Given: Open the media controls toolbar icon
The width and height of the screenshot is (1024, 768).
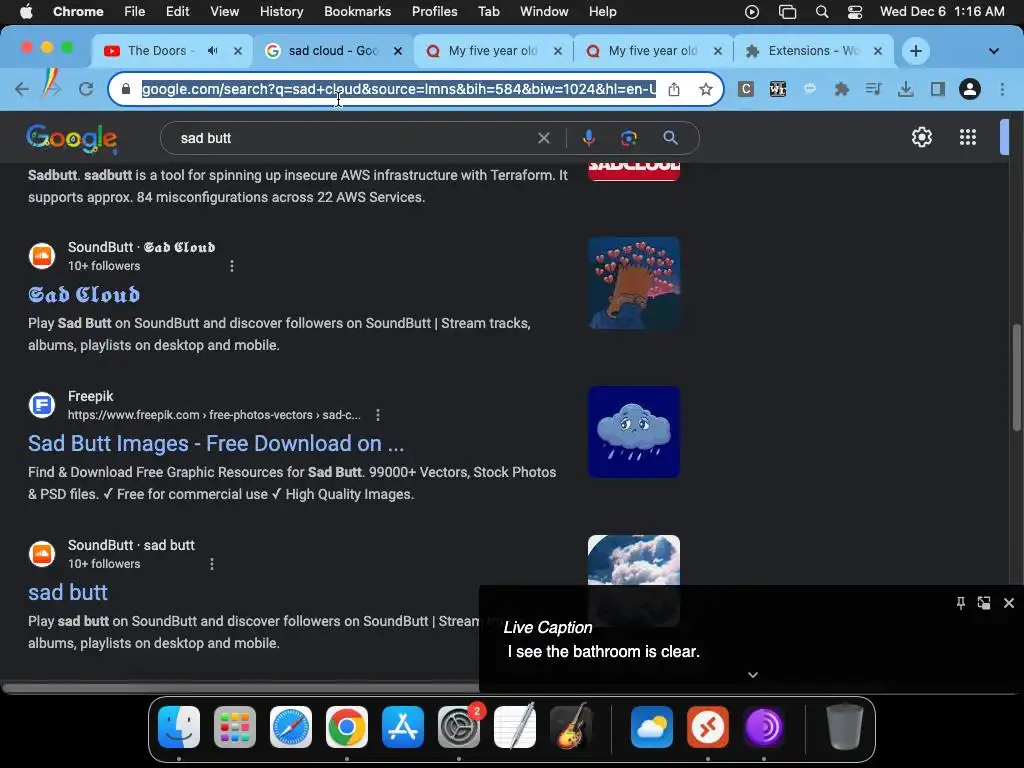Looking at the screenshot, I should click(x=873, y=89).
